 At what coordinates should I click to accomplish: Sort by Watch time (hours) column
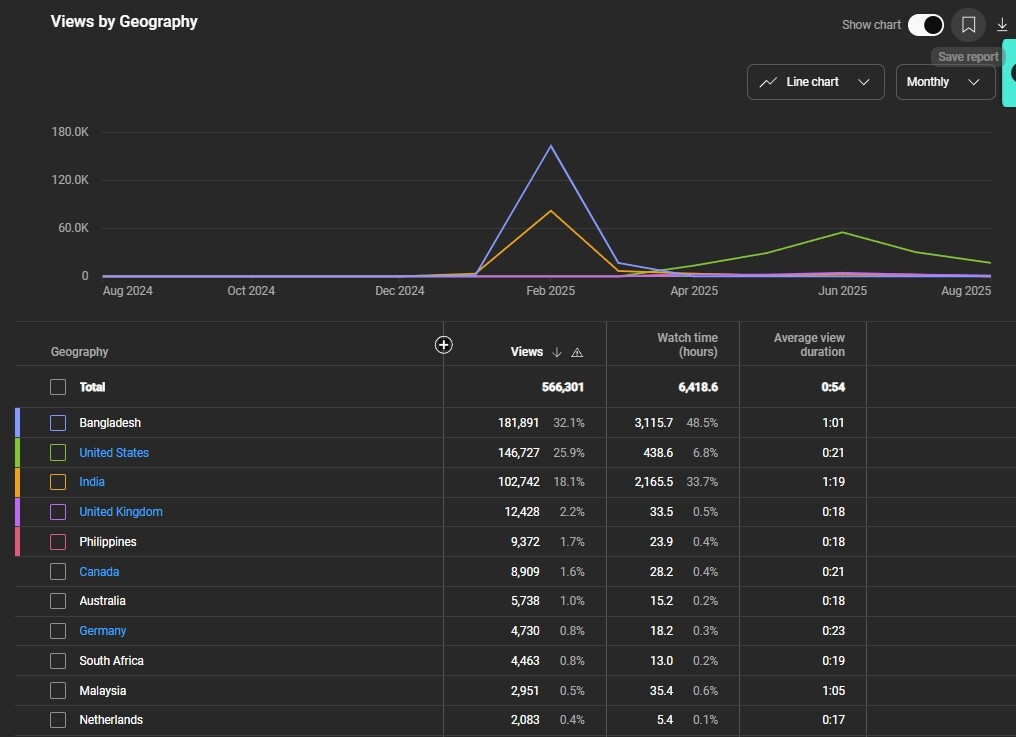click(x=687, y=345)
